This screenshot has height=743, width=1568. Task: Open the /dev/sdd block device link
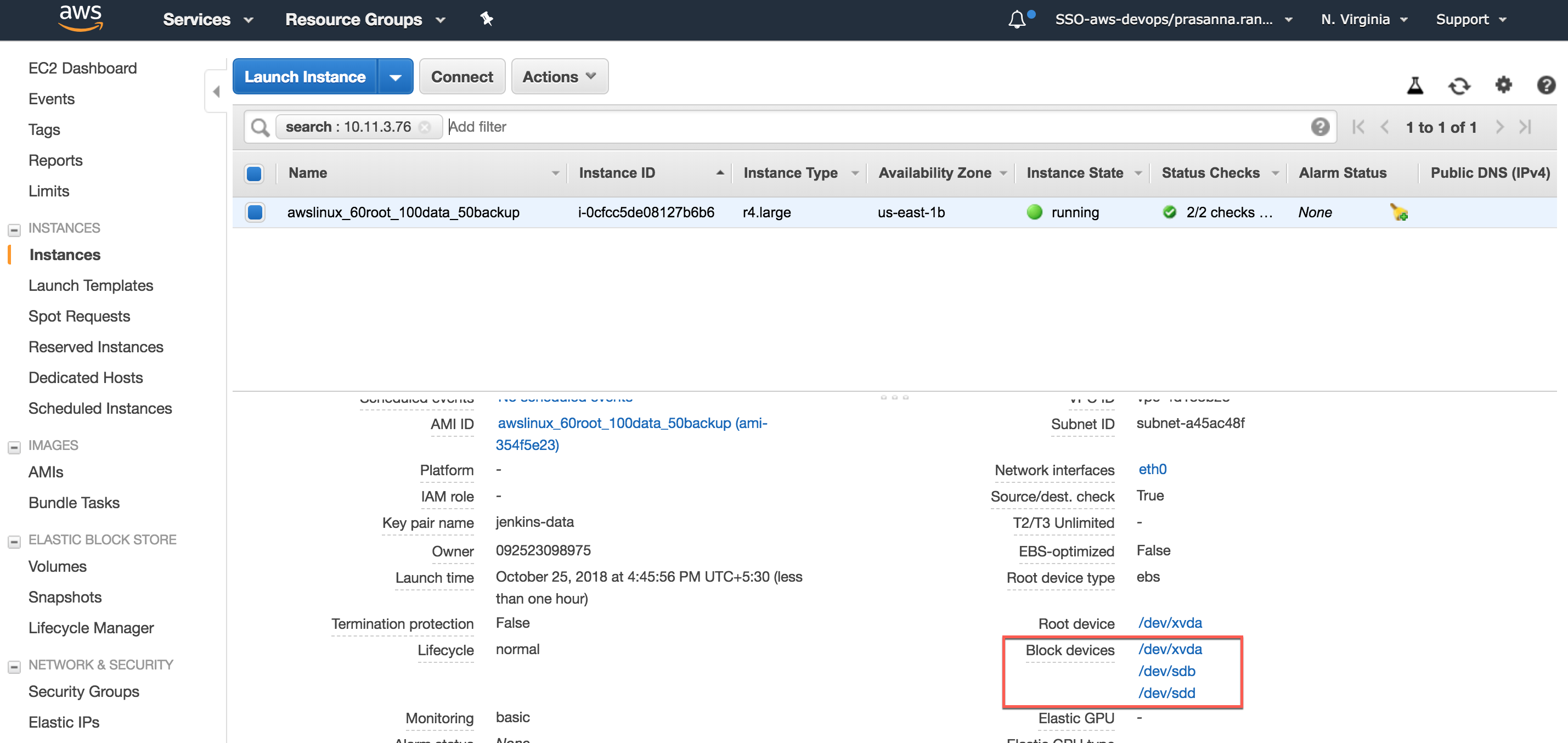(x=1166, y=693)
